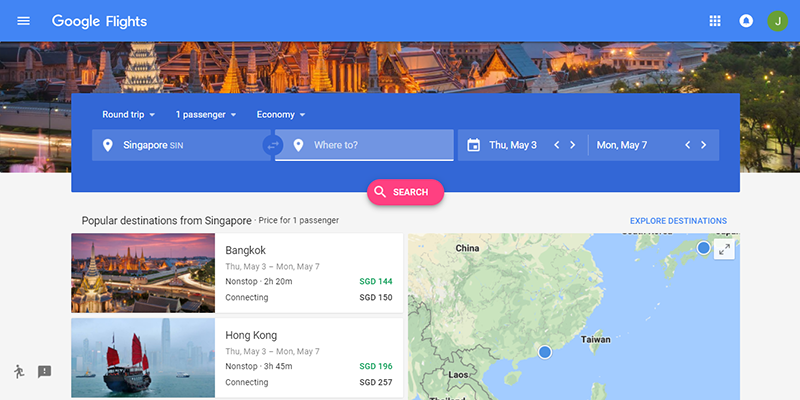The width and height of the screenshot is (800, 400).
Task: Click the Laos label on map
Action: click(x=458, y=374)
